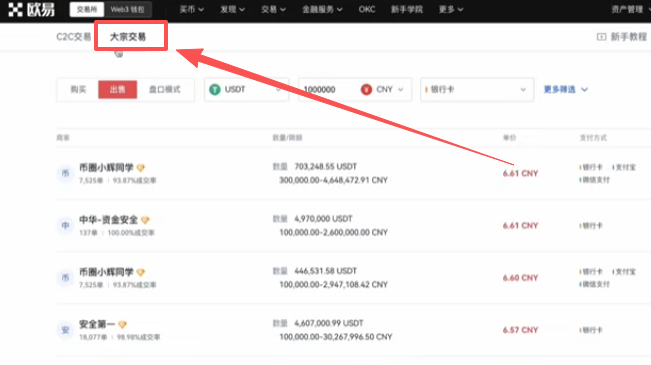The image size is (651, 365).
Task: Click the red CNY currency icon
Action: coord(366,89)
